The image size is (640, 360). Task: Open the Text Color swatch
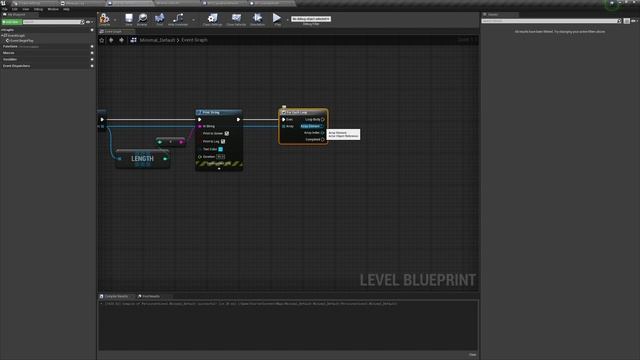pyautogui.click(x=220, y=149)
